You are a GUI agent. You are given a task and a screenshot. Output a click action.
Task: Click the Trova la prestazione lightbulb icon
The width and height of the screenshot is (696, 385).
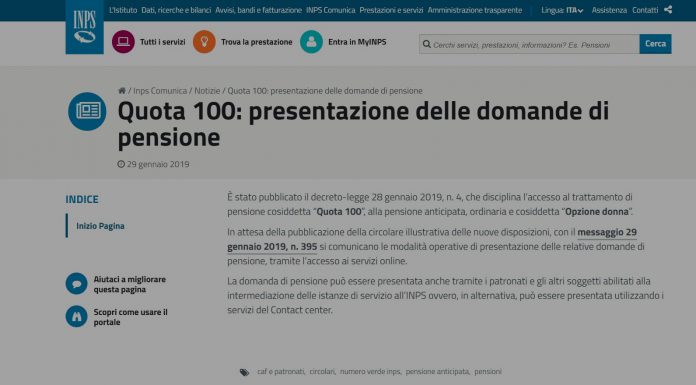click(x=204, y=42)
